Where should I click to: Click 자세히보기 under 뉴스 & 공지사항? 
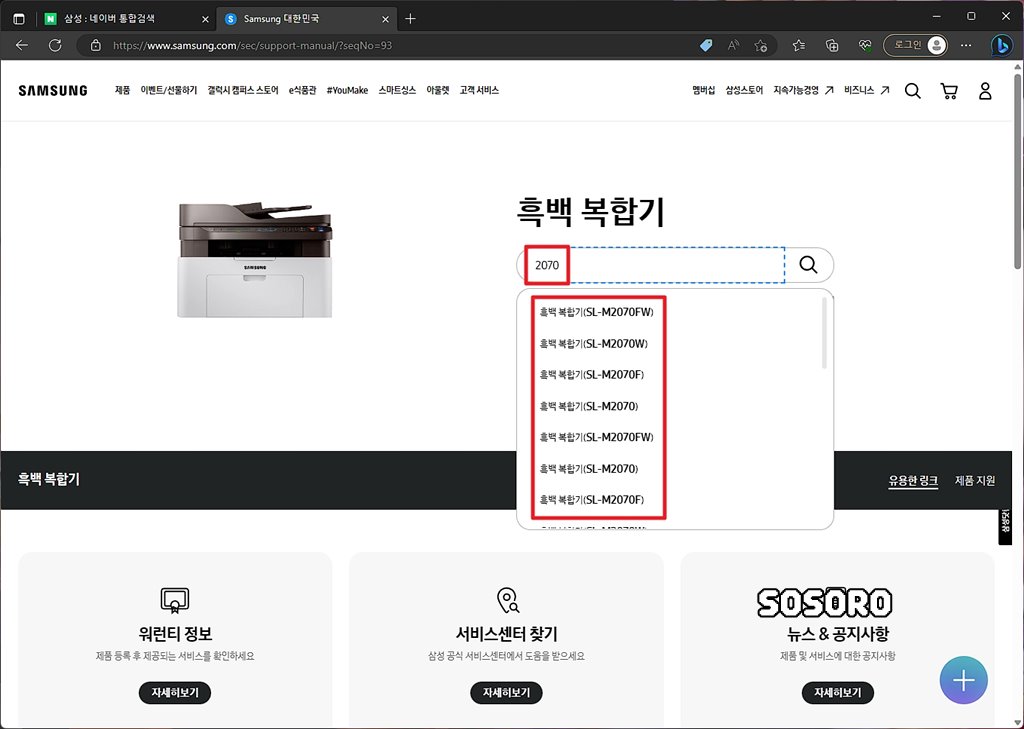pos(838,692)
